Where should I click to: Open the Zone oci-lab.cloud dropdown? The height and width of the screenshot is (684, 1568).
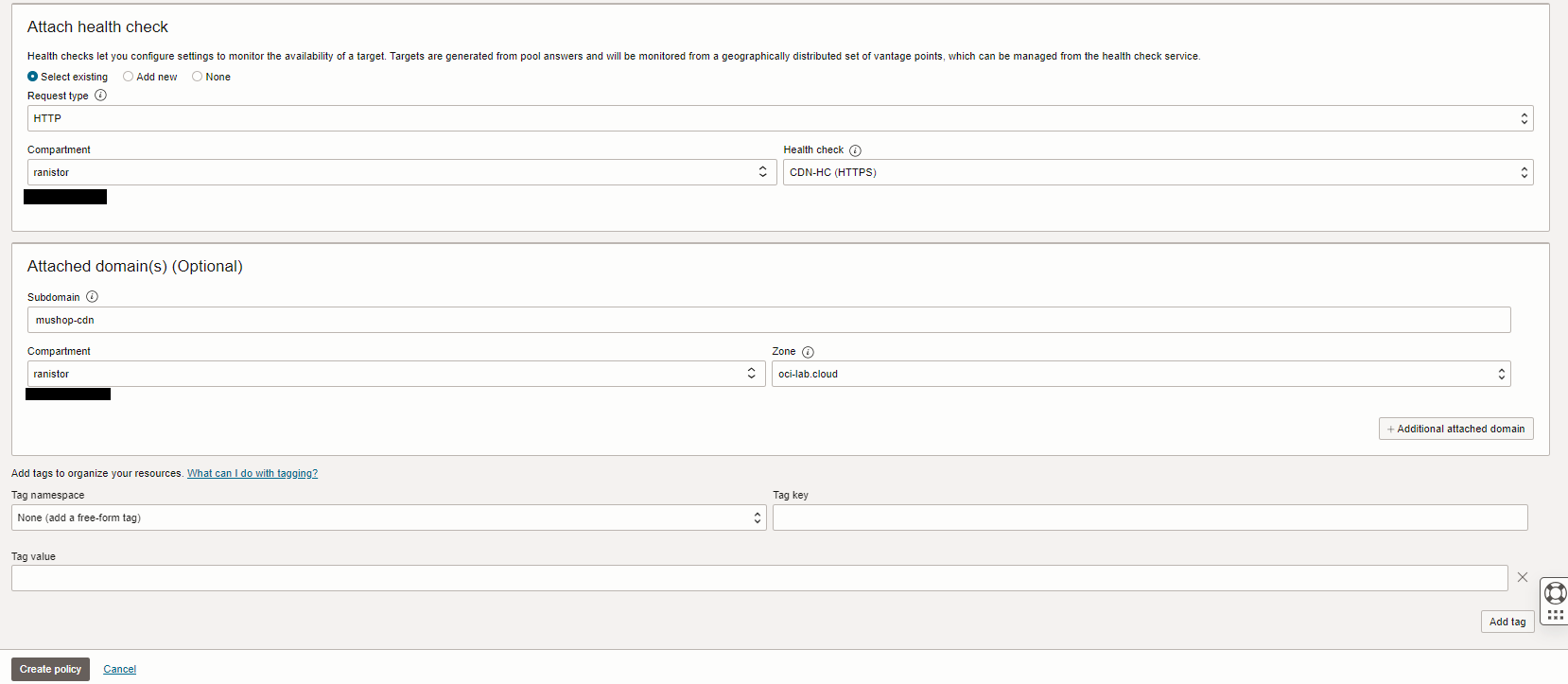(1141, 374)
